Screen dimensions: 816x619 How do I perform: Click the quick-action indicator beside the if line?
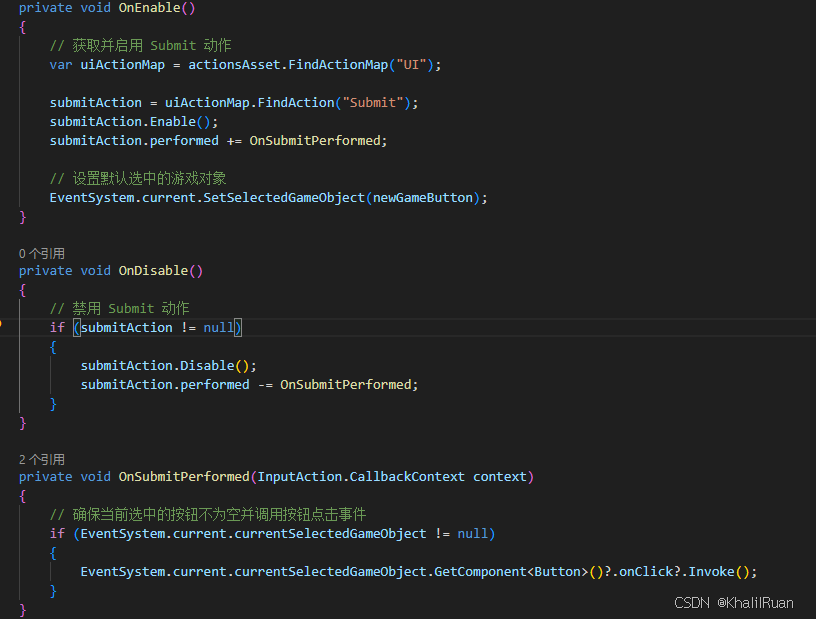coord(1,324)
